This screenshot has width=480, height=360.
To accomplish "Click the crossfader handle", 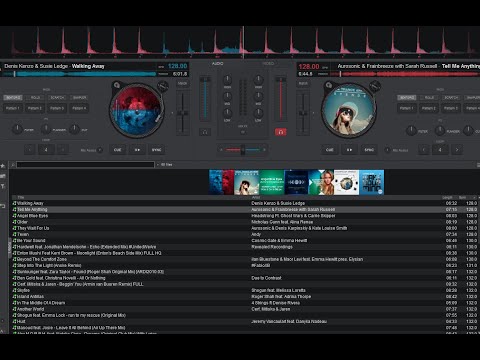I will (x=243, y=150).
